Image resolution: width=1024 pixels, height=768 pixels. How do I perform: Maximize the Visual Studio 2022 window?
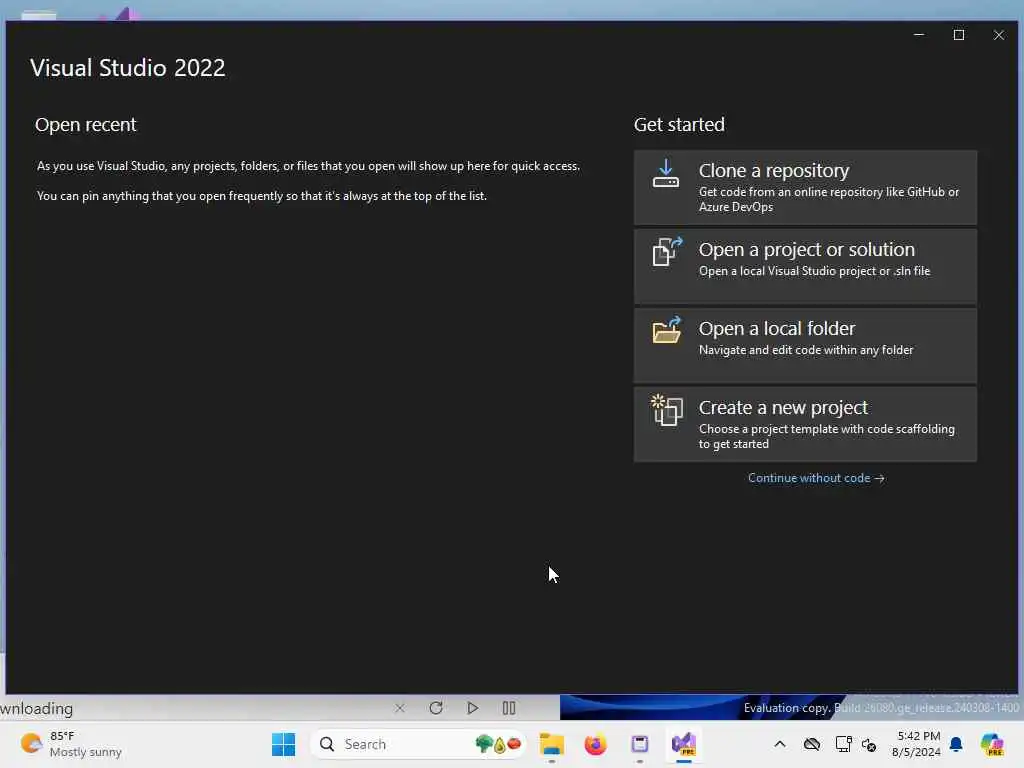[959, 35]
